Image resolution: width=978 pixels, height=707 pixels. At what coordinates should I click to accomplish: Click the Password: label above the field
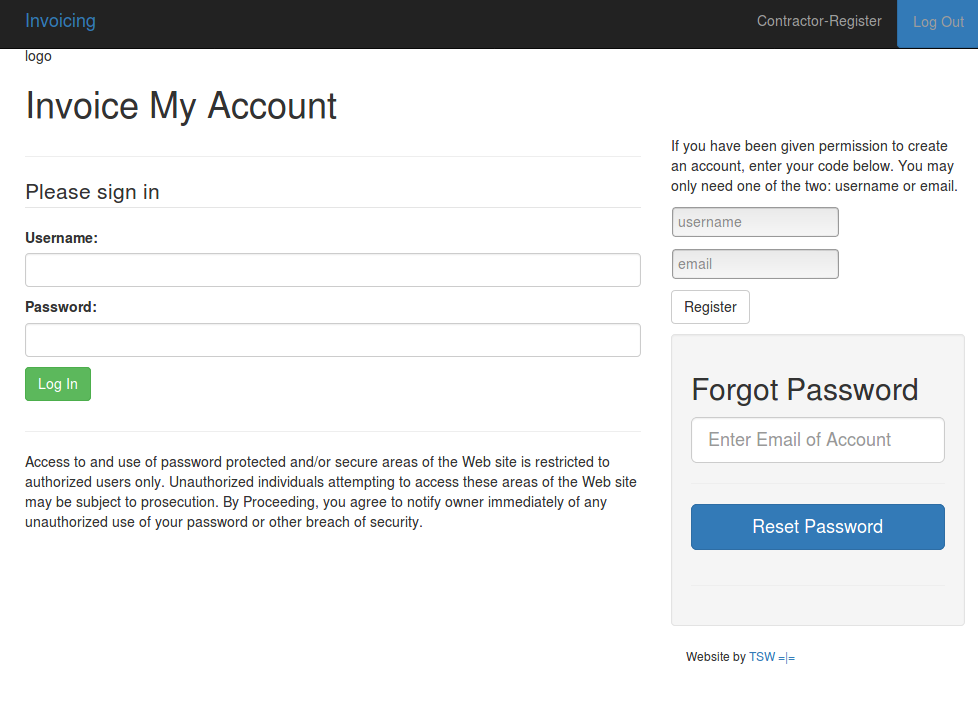[x=59, y=306]
